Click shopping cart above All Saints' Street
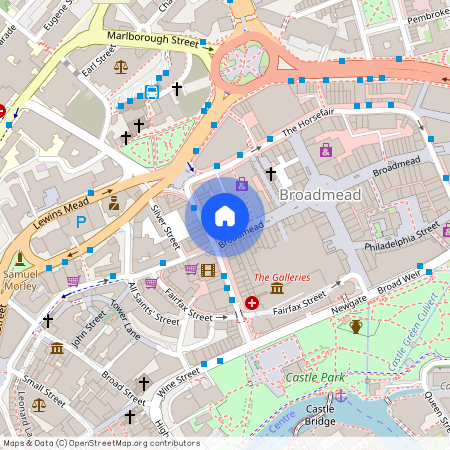450x450 pixels. coord(151,283)
